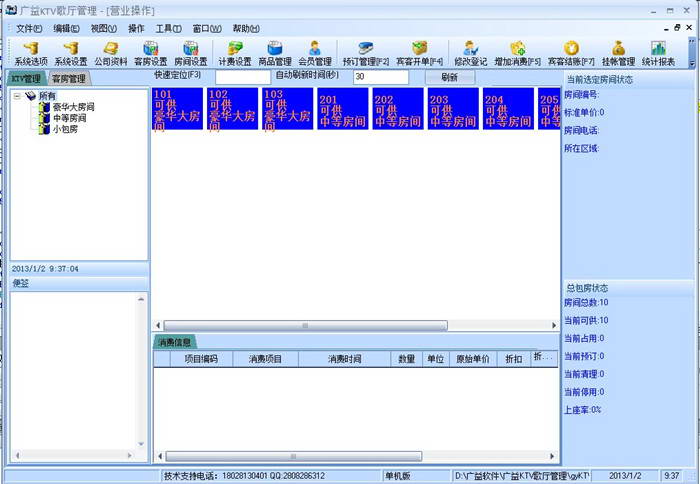Open 修改登记 toolbar icon
The image size is (700, 484).
coord(471,54)
